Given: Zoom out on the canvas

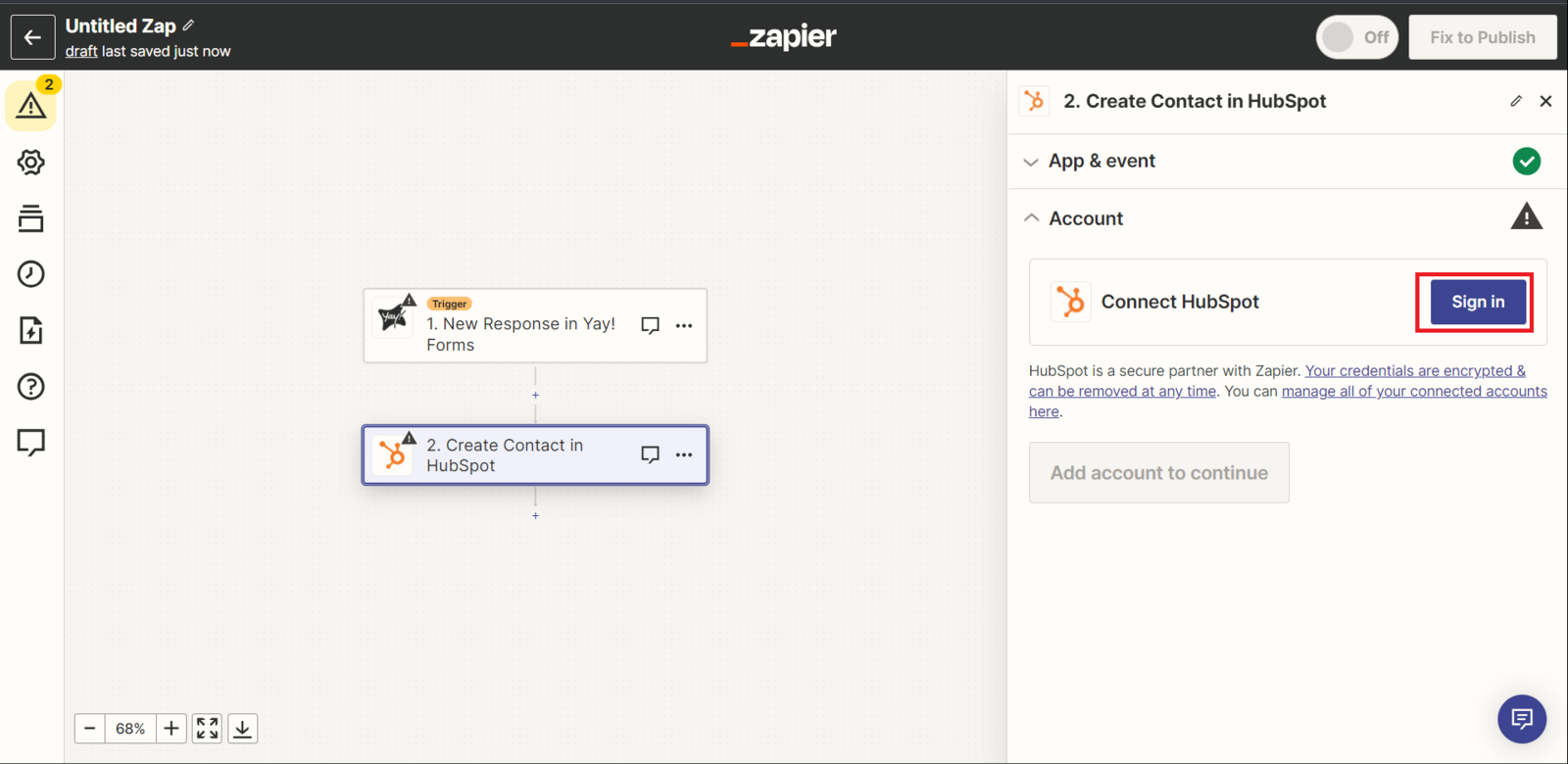Looking at the screenshot, I should pyautogui.click(x=90, y=729).
